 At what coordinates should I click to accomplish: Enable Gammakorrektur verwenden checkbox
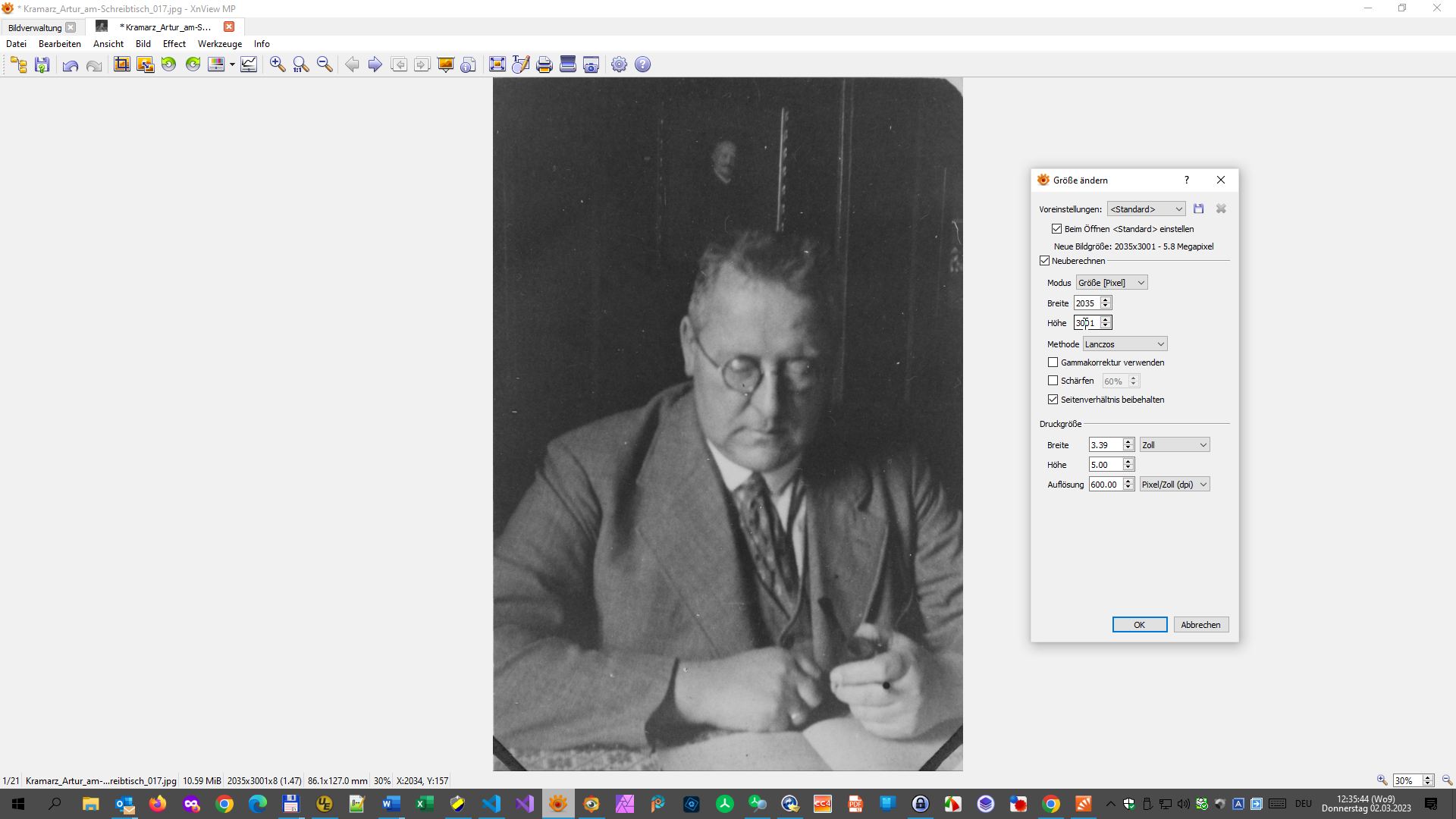coord(1053,362)
